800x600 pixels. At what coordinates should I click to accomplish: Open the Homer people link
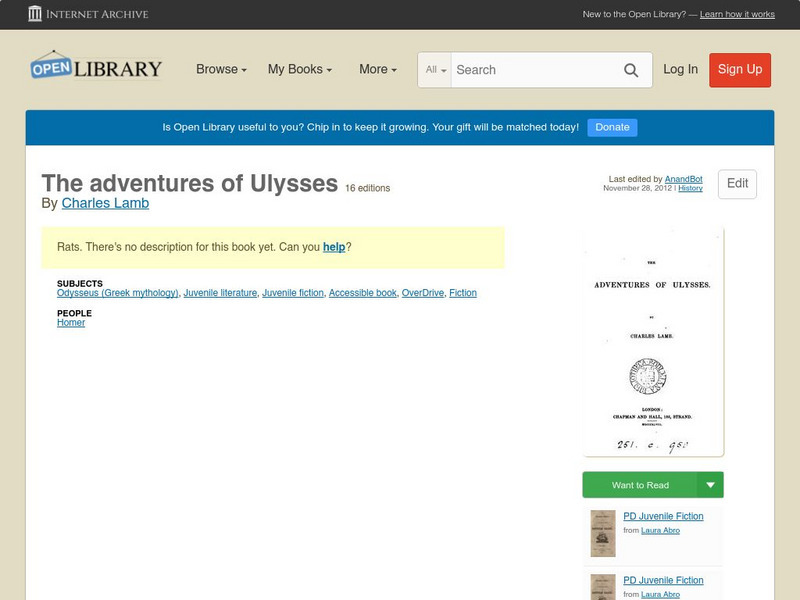70,322
